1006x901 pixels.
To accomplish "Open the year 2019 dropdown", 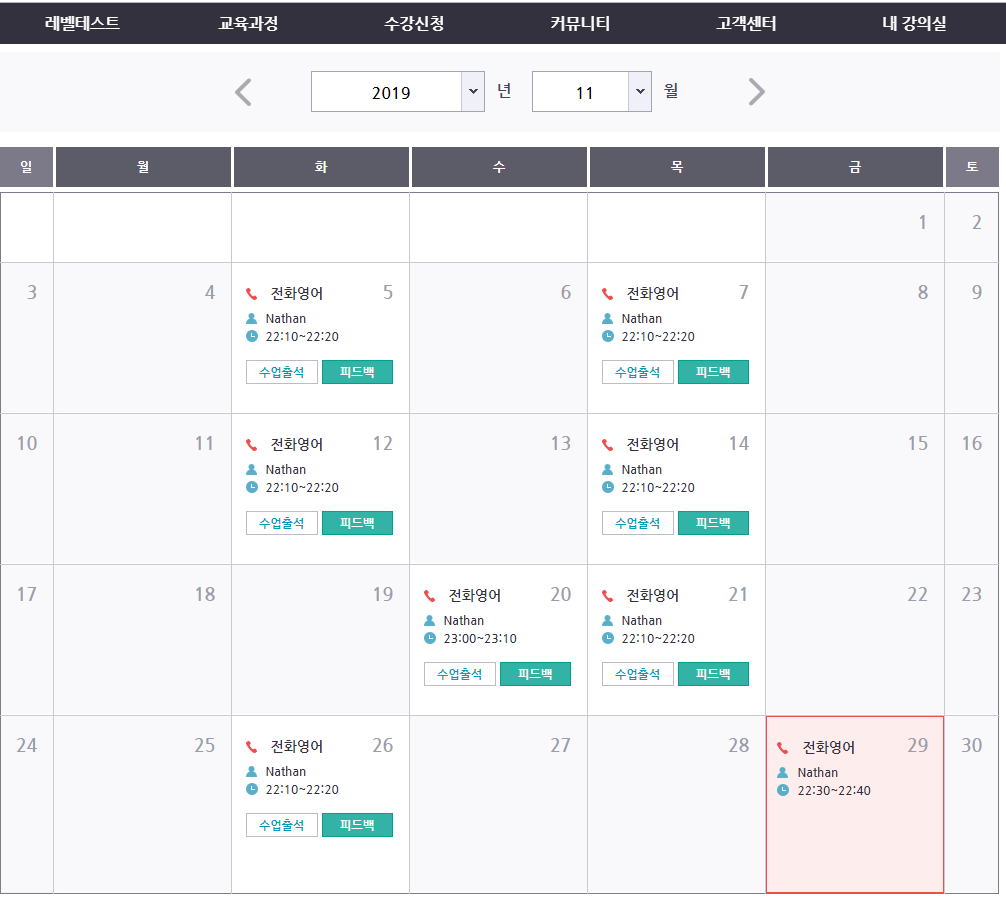I will point(397,92).
